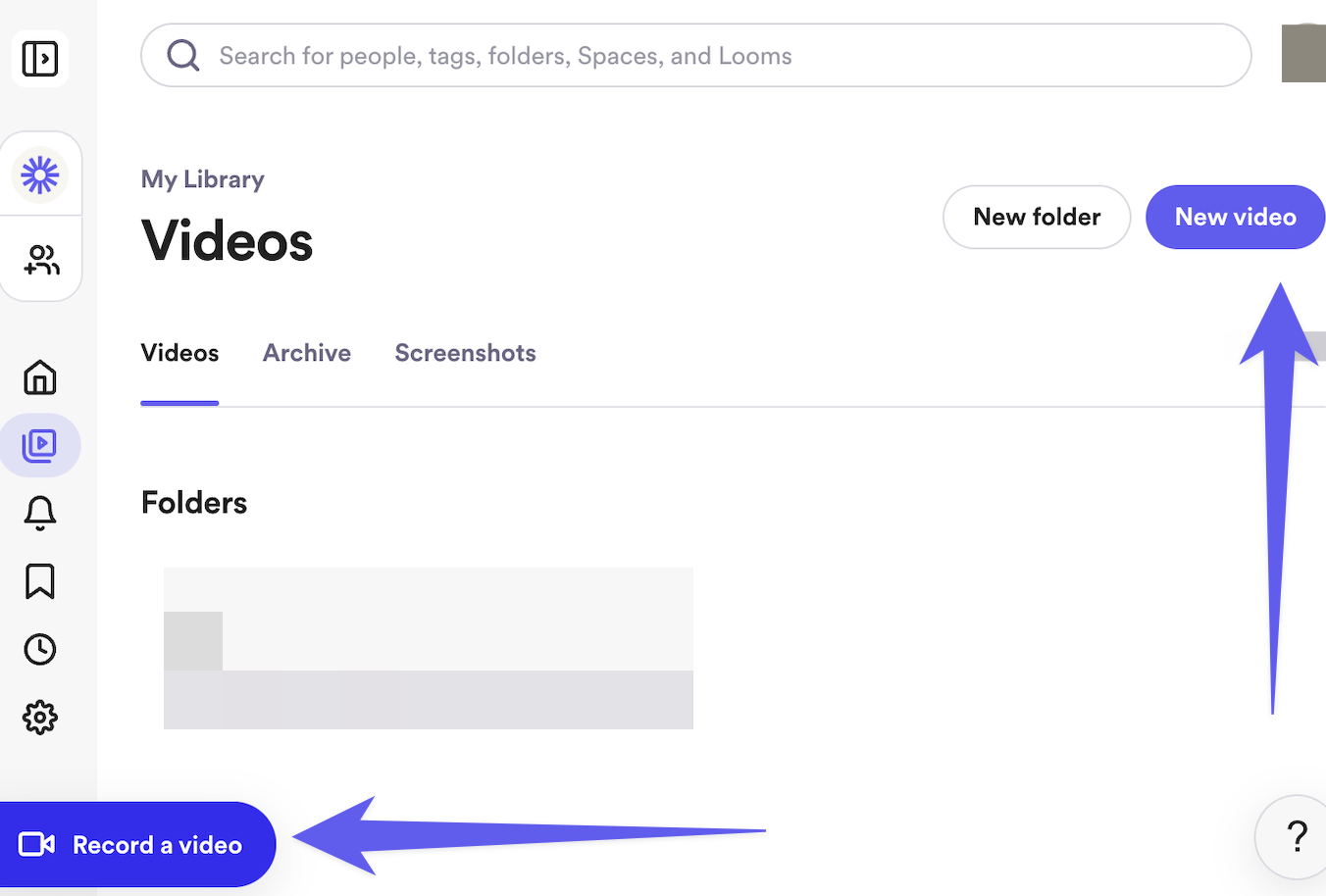Switch to the Screenshots tab
This screenshot has height=896, width=1326.
[465, 353]
